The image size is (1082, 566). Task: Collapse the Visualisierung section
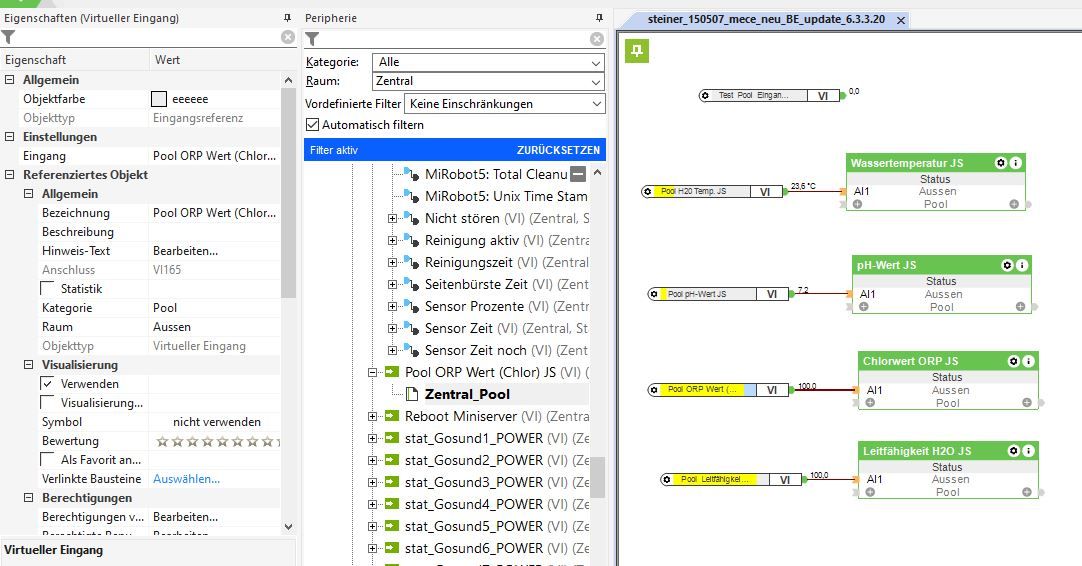(28, 364)
